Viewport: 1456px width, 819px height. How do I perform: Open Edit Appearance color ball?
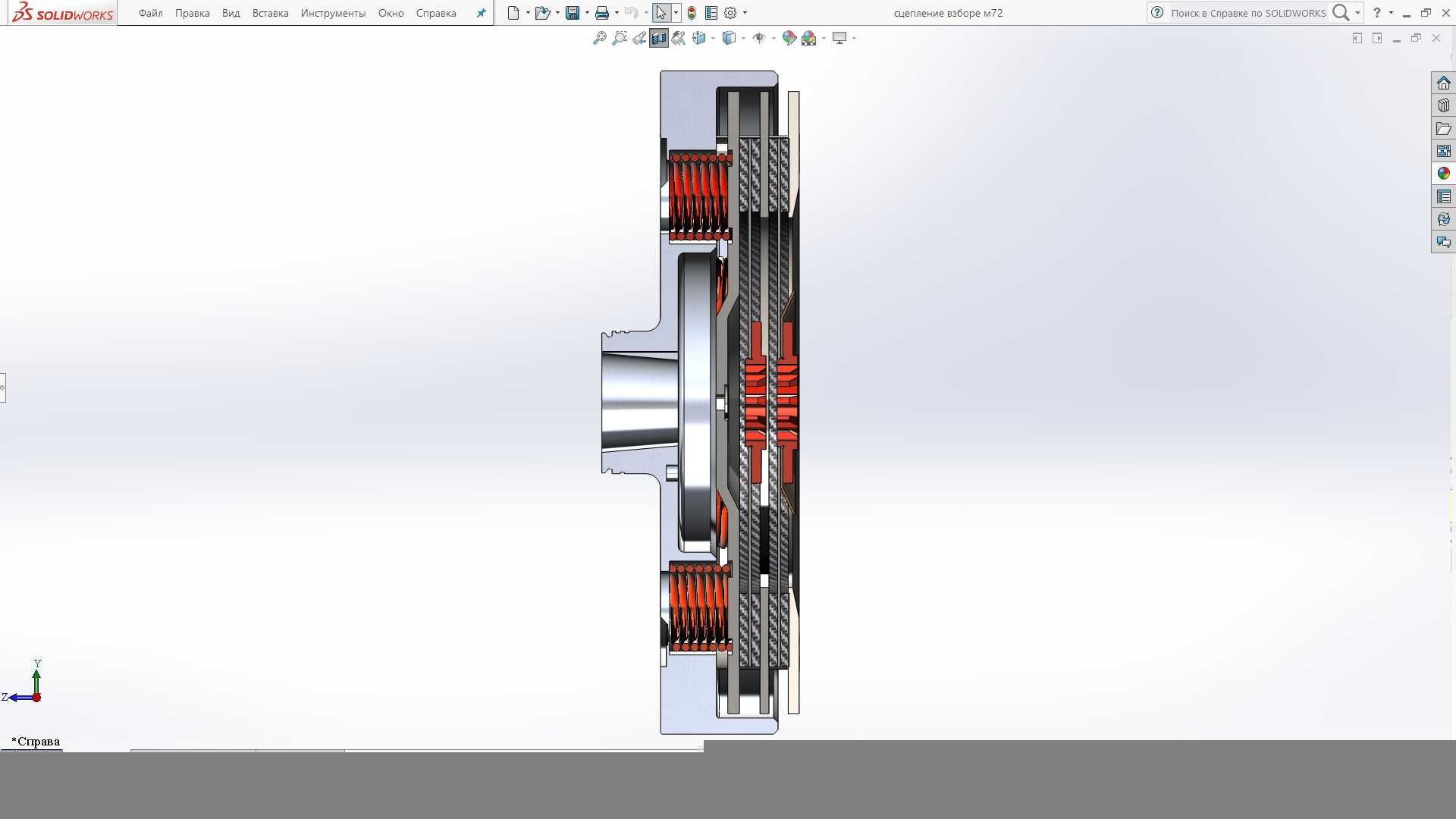[x=789, y=38]
